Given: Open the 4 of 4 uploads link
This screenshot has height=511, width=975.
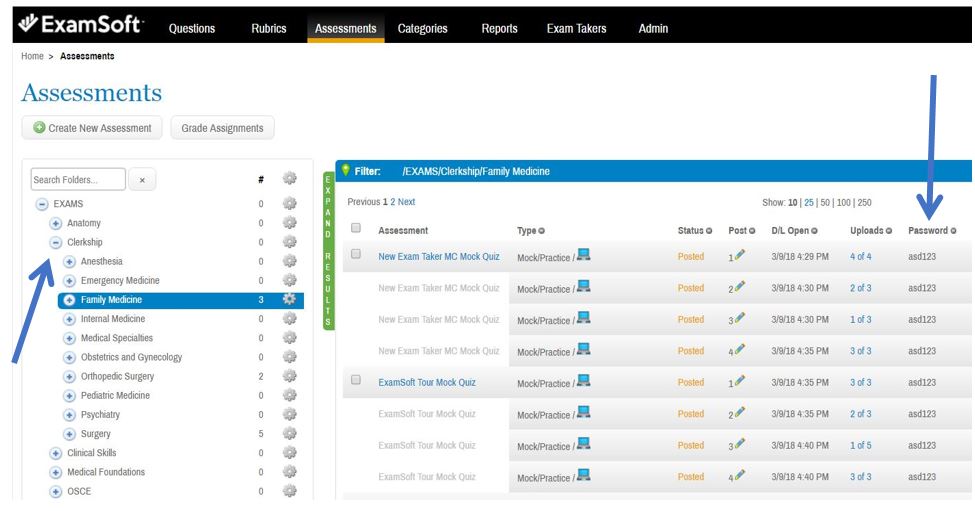Looking at the screenshot, I should click(x=860, y=256).
